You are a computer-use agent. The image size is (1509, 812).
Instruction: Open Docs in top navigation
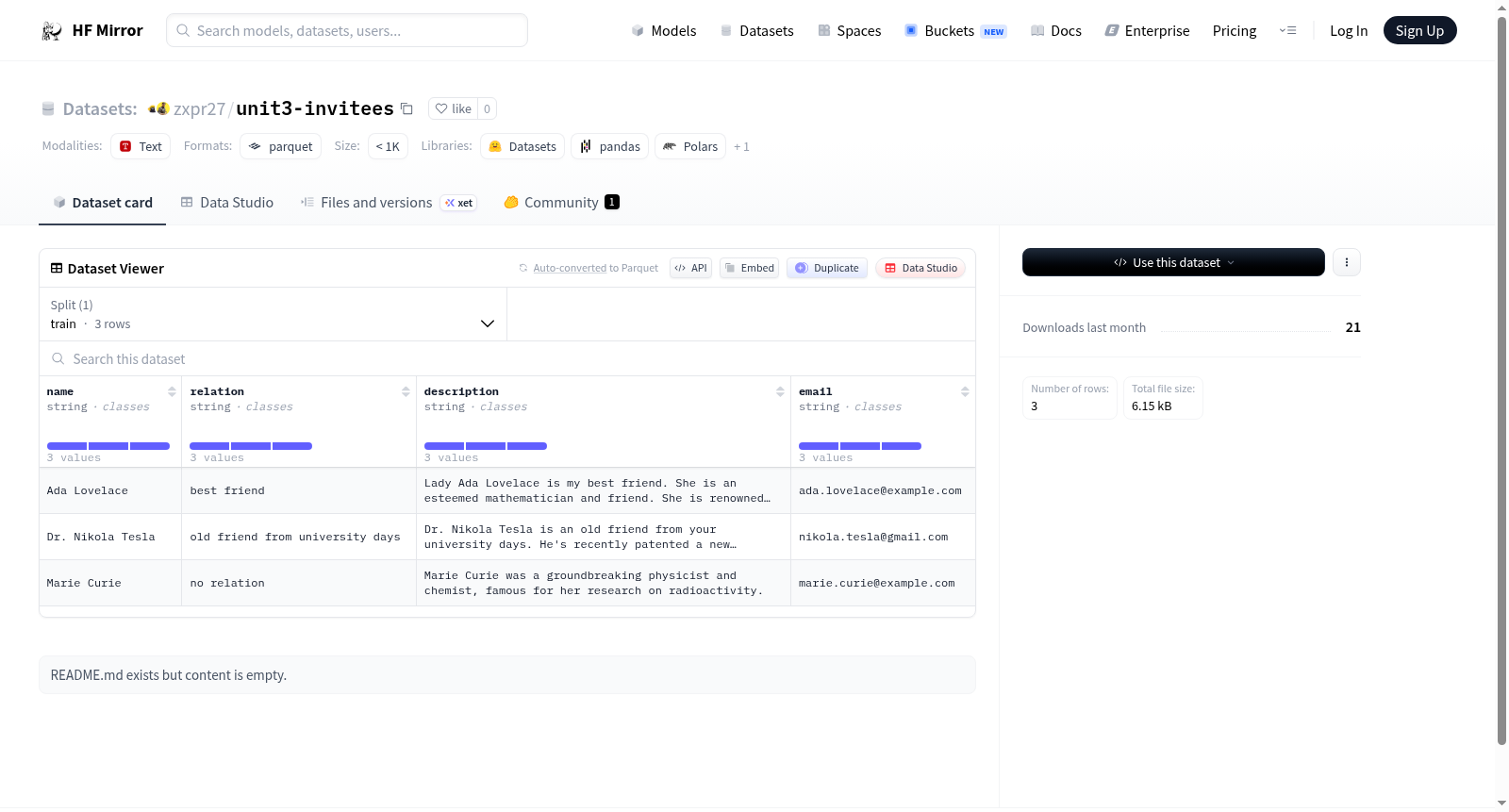(1056, 31)
